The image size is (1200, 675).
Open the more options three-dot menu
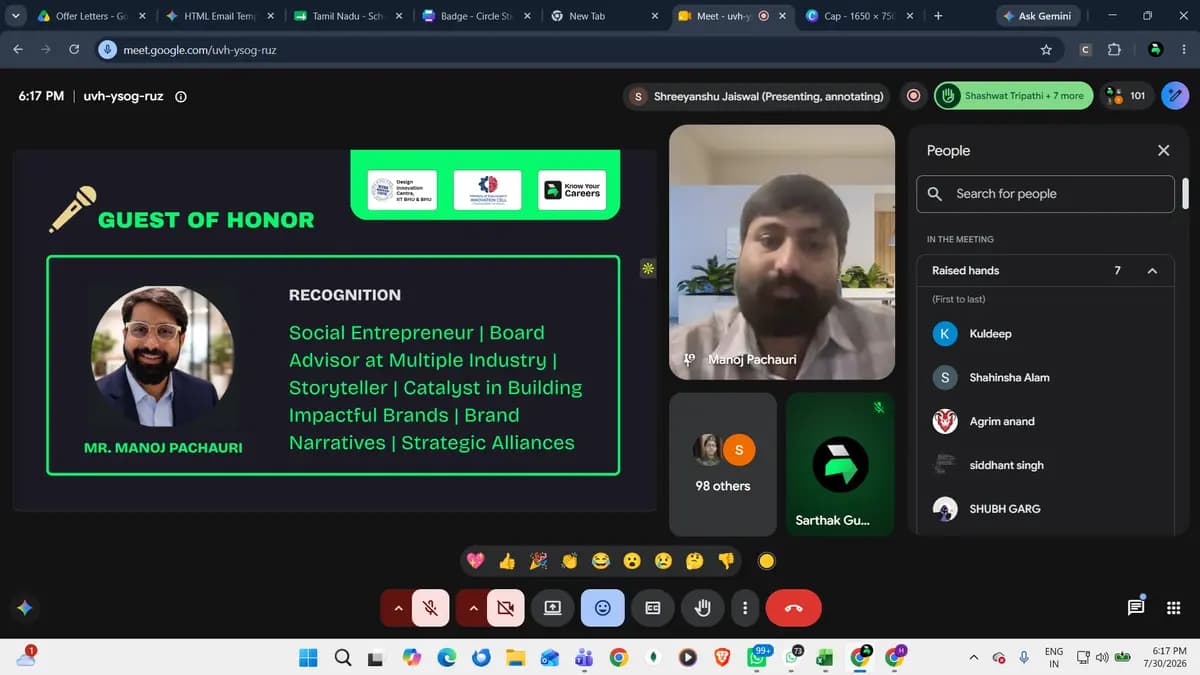(x=745, y=607)
